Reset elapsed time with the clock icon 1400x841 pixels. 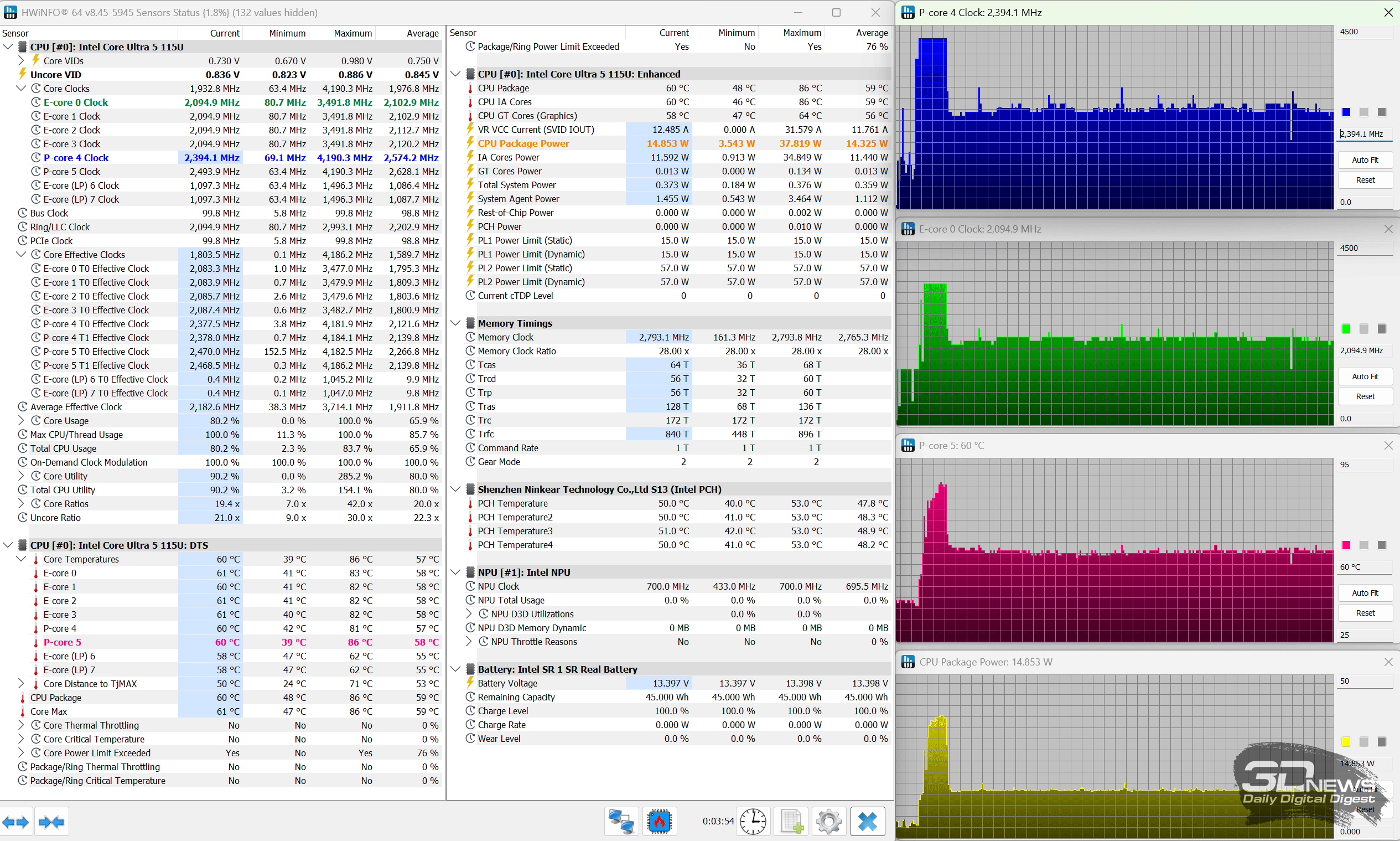point(753,822)
